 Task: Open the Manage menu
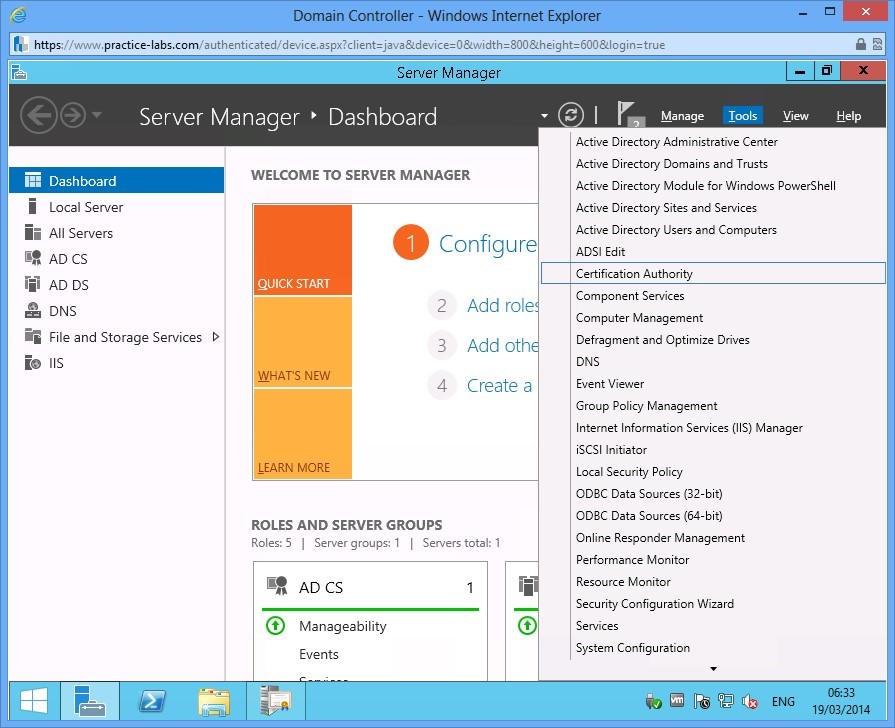point(682,116)
